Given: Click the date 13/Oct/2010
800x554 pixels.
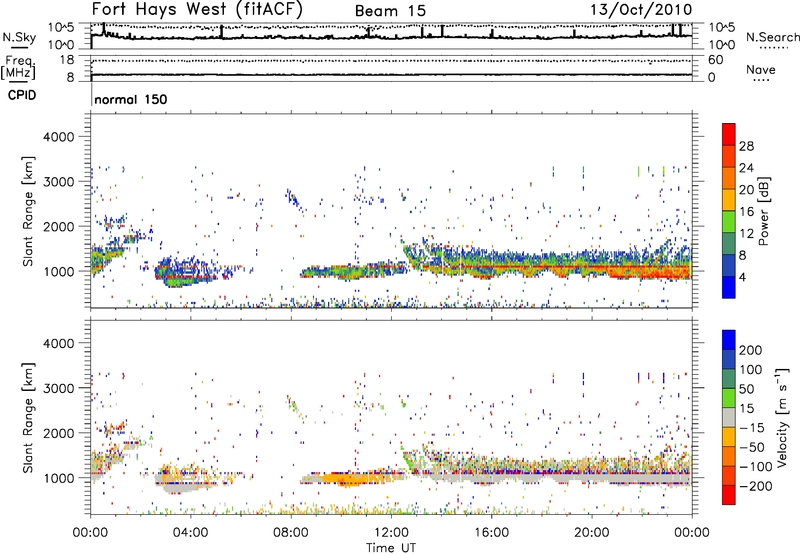Looking at the screenshot, I should point(641,9).
